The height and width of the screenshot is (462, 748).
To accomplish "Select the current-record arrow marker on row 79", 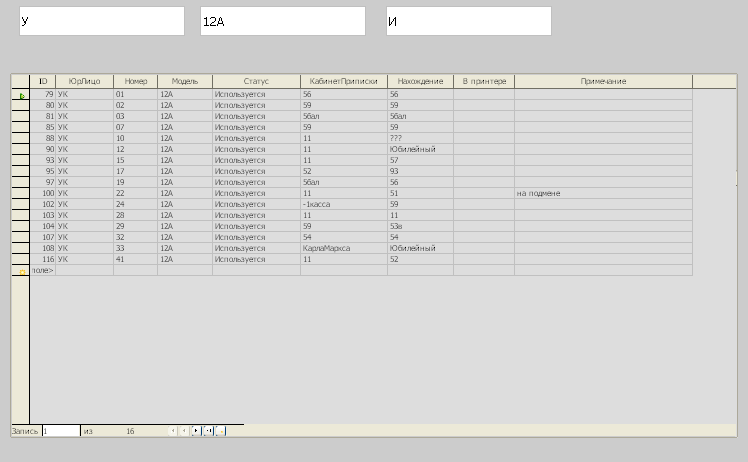I will [20, 95].
